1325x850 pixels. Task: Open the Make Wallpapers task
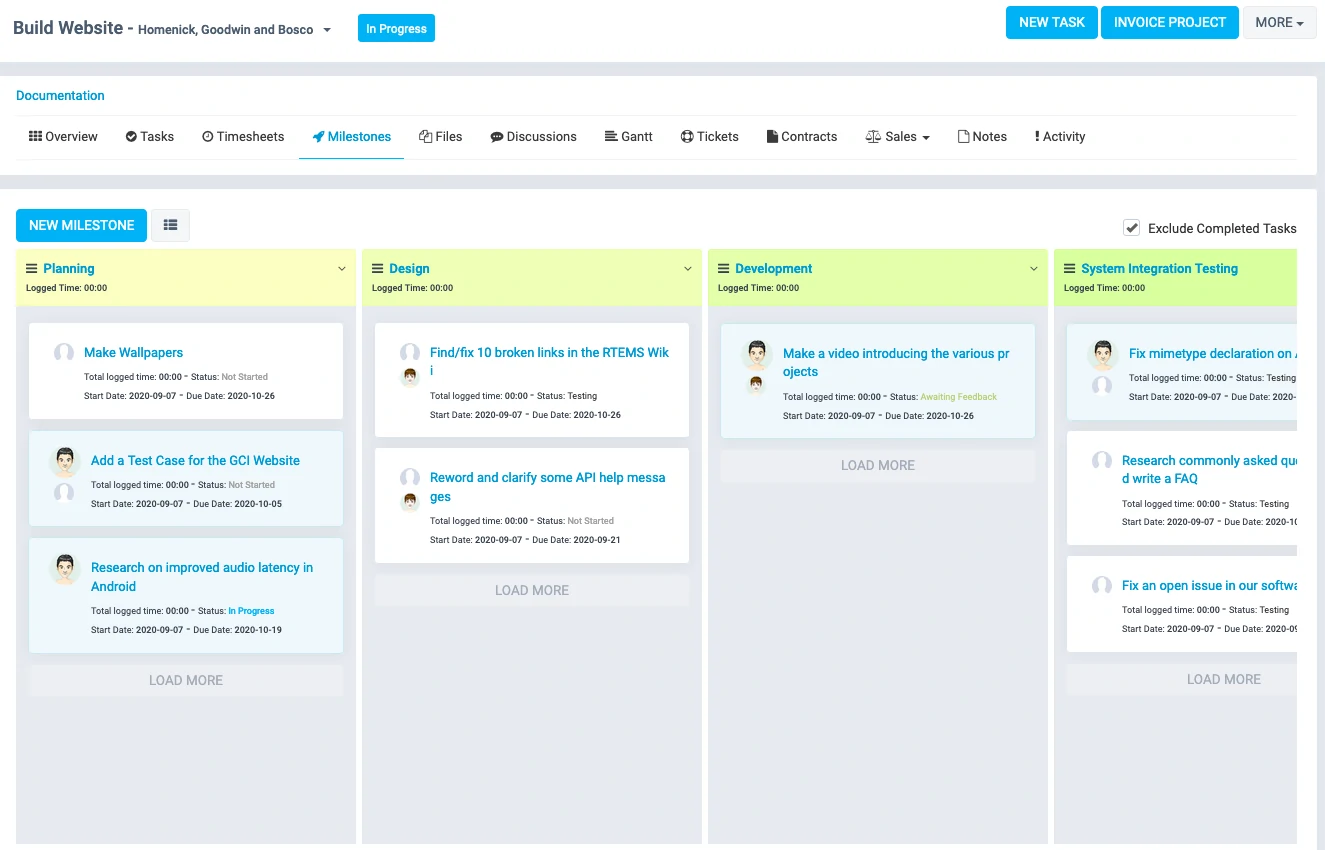coord(133,353)
